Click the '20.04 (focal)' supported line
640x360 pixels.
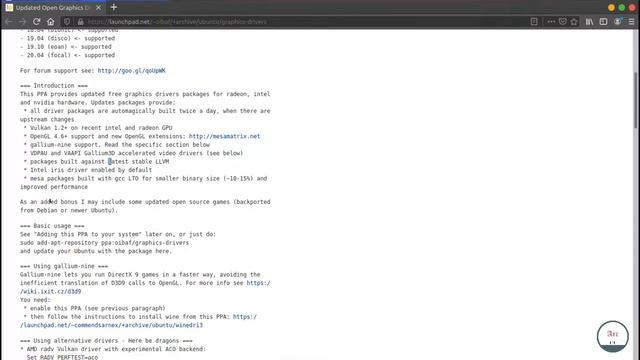(68, 55)
